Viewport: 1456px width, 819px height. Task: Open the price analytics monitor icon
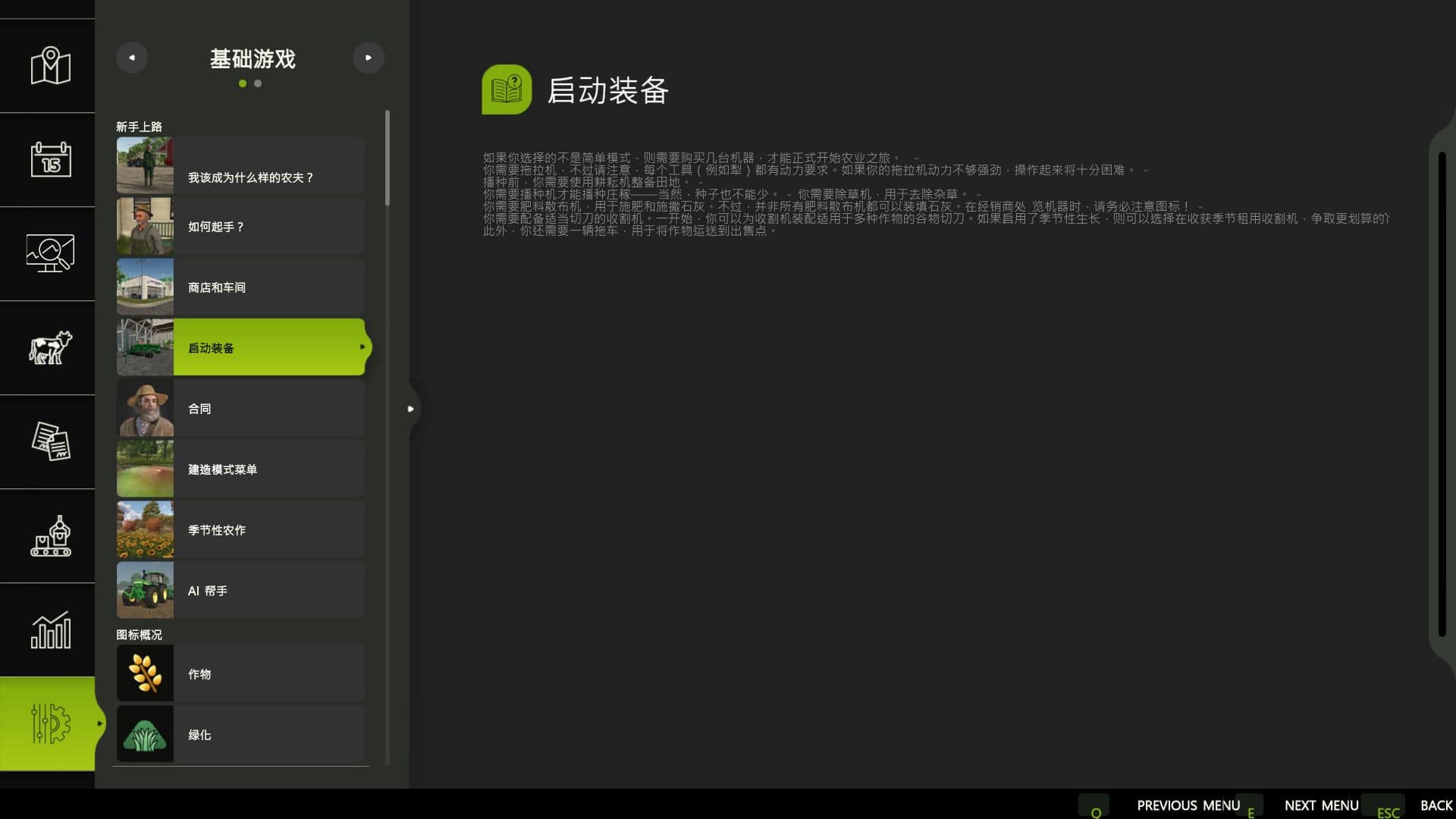(50, 253)
